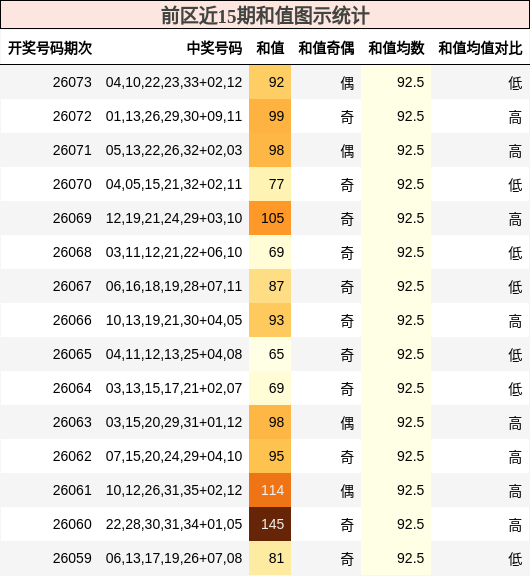
Task: Click 奇 parity in row 26072
Action: coord(347,117)
